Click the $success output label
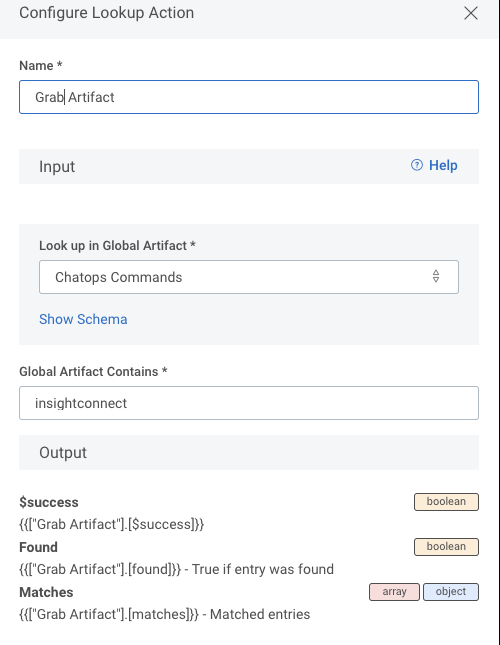This screenshot has width=500, height=645. pyautogui.click(x=49, y=502)
